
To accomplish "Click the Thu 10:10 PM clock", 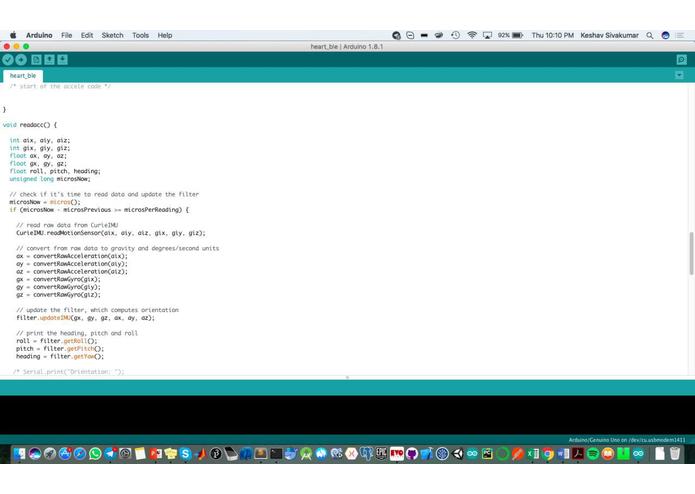I will [x=552, y=35].
